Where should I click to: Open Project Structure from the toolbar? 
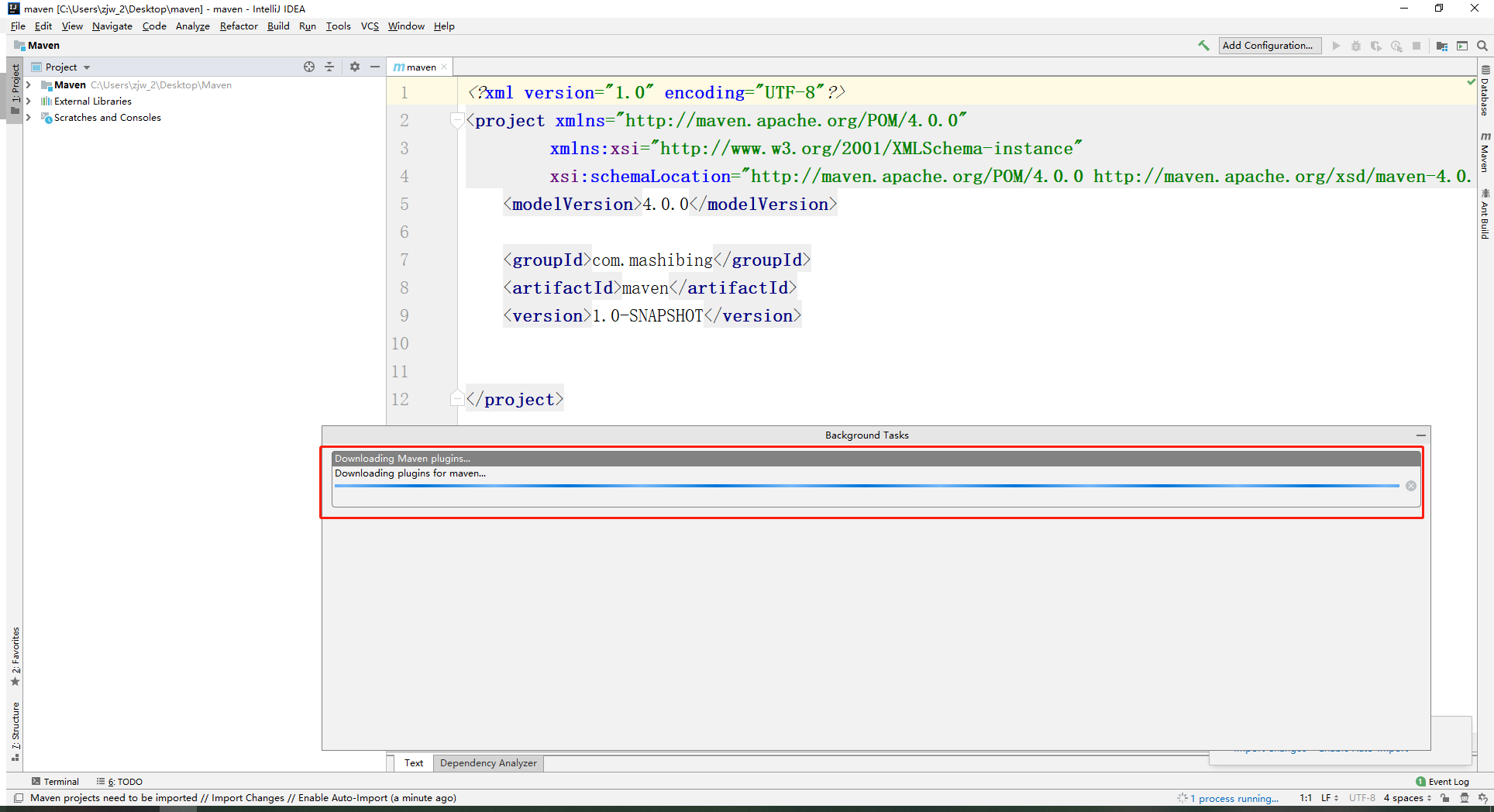(x=1441, y=46)
